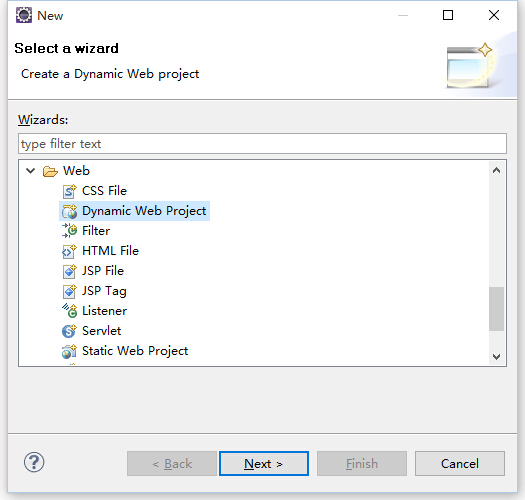This screenshot has width=525, height=500.
Task: Collapse the Web folder tree node
Action: [x=30, y=171]
